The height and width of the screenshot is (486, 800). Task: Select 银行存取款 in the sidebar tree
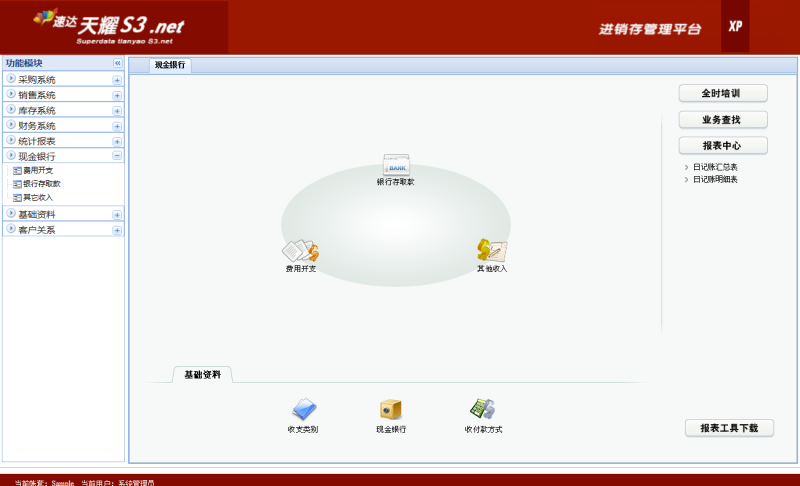pyautogui.click(x=41, y=184)
